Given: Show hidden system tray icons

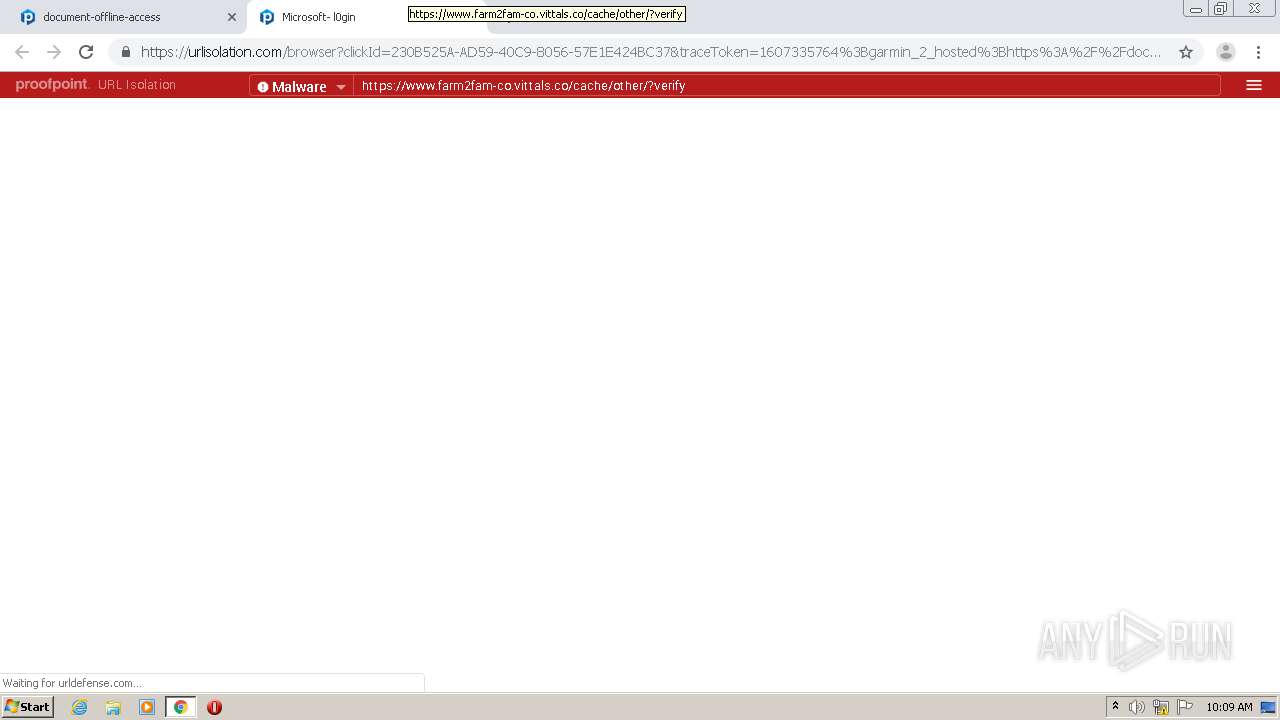Looking at the screenshot, I should pos(1115,707).
